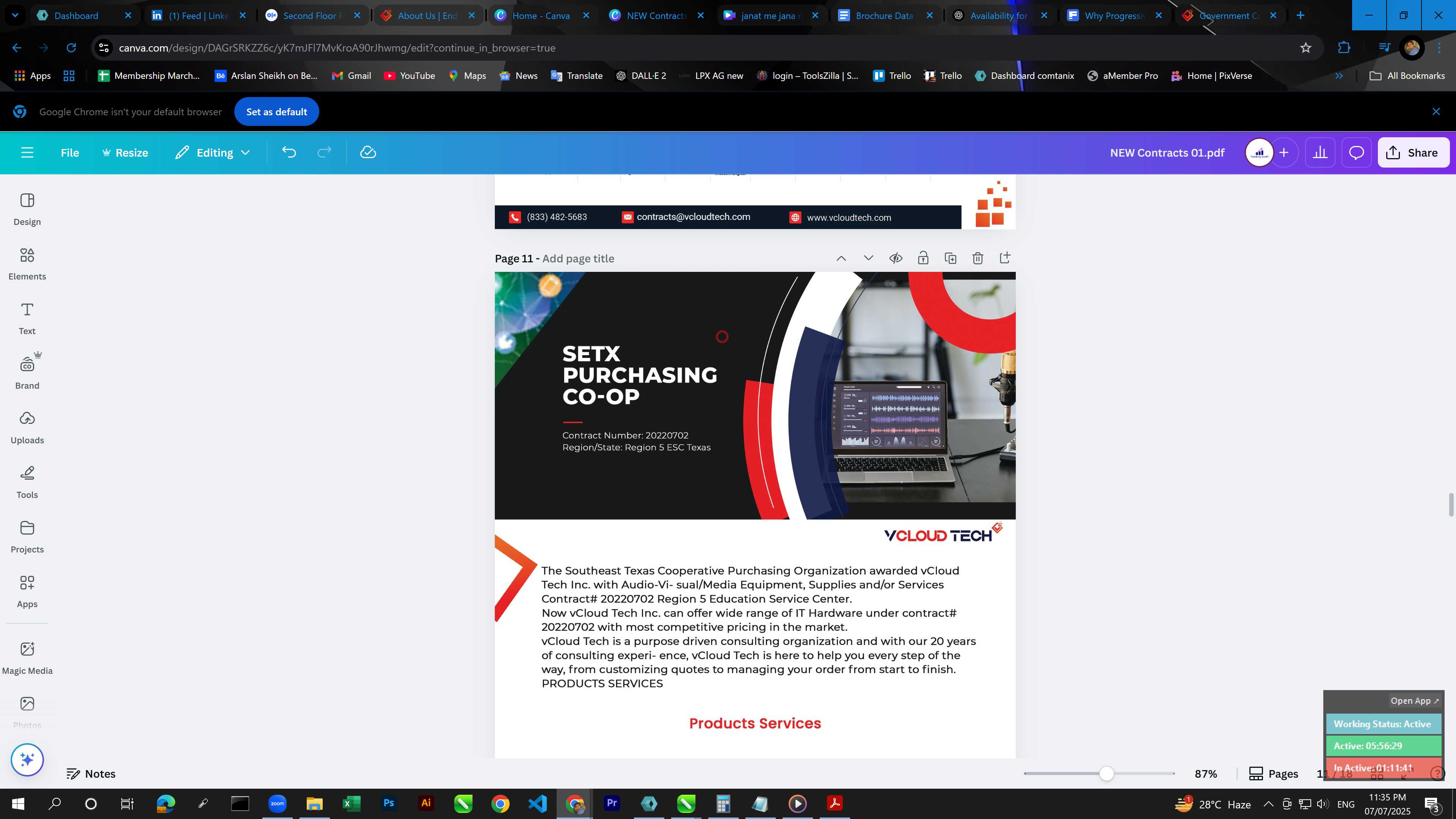The image size is (1456, 819).
Task: Check the cloud save status icon
Action: [x=368, y=152]
